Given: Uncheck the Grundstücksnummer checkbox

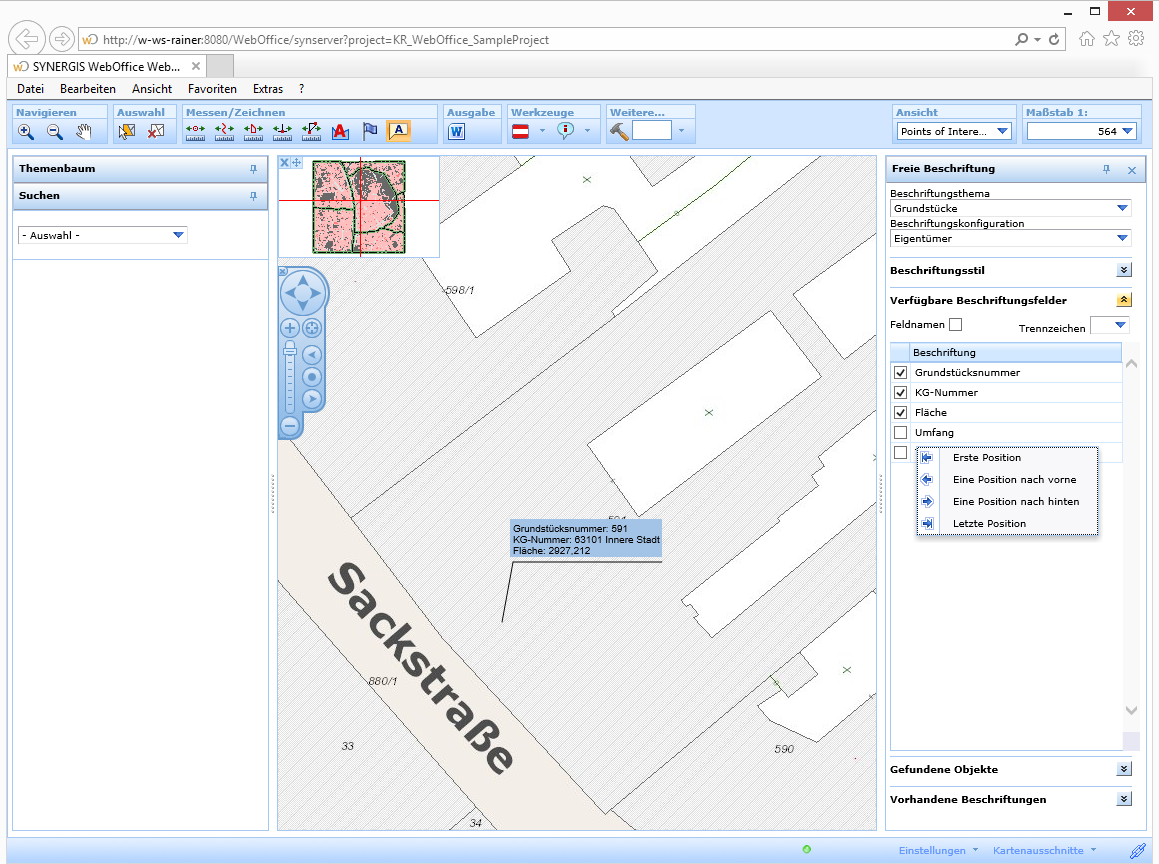Looking at the screenshot, I should [900, 373].
